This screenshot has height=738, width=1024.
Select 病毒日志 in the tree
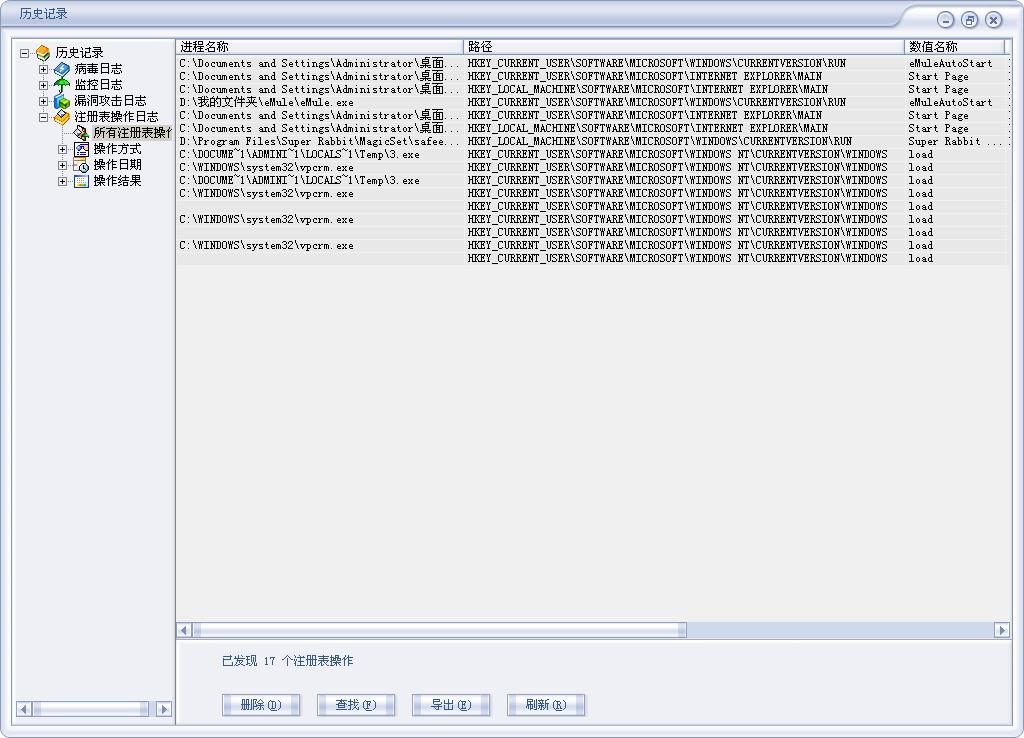click(x=98, y=69)
